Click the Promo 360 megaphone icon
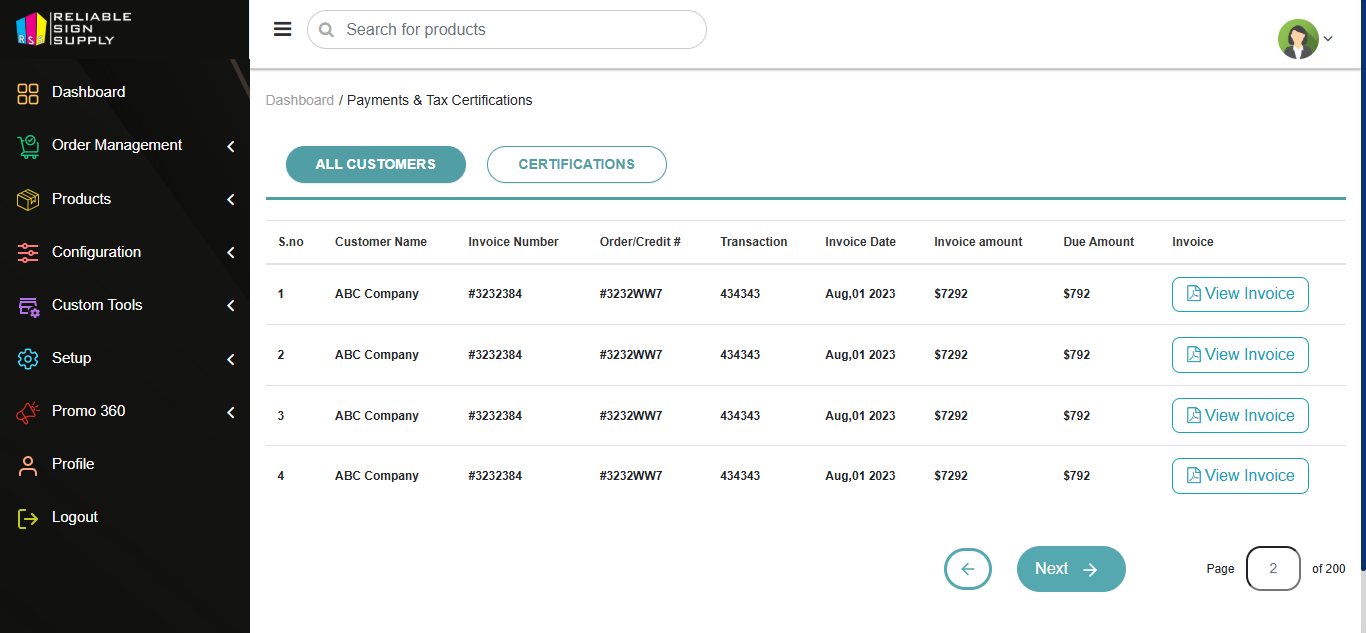Screen dimensions: 1366x633 28,411
